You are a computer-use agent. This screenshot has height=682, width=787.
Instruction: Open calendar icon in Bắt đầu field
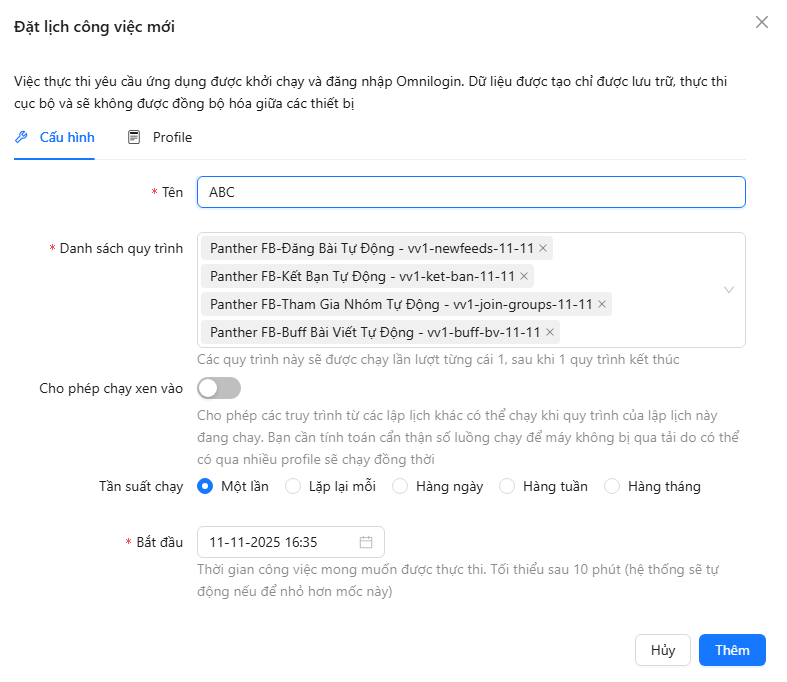pyautogui.click(x=366, y=542)
